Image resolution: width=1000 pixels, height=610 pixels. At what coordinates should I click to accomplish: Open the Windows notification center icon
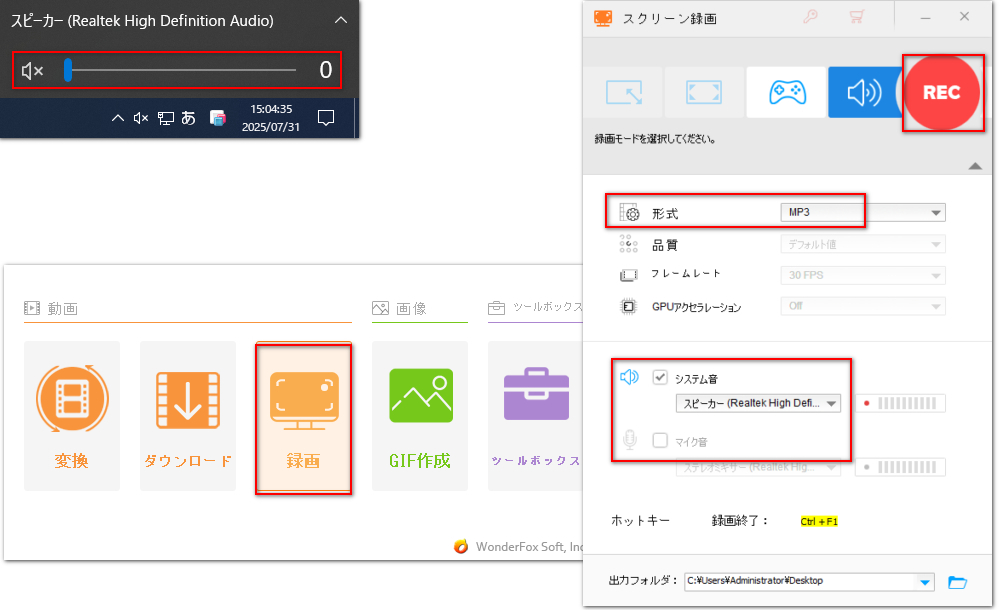point(325,118)
